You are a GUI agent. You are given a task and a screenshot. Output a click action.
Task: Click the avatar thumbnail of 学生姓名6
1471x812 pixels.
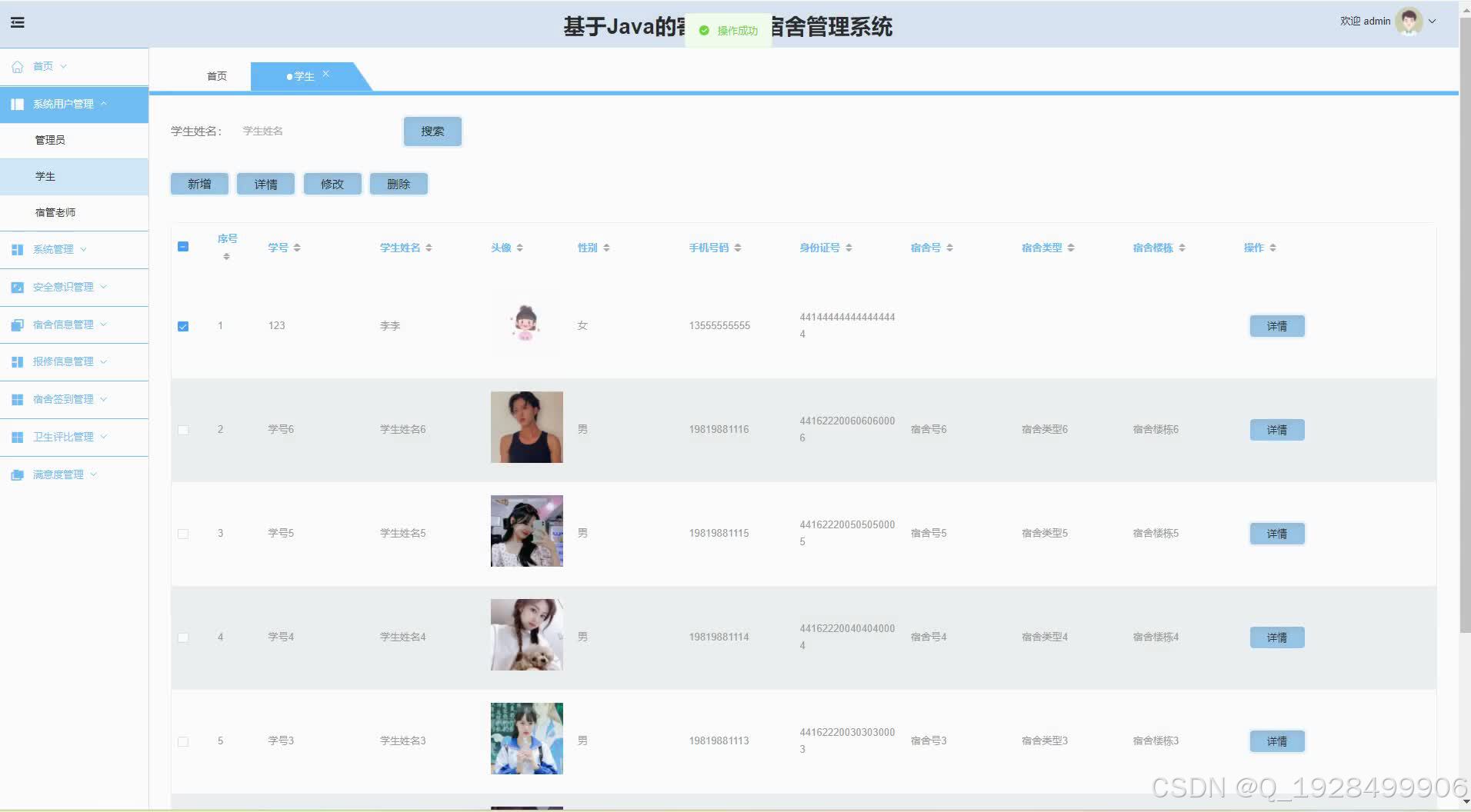click(x=527, y=428)
